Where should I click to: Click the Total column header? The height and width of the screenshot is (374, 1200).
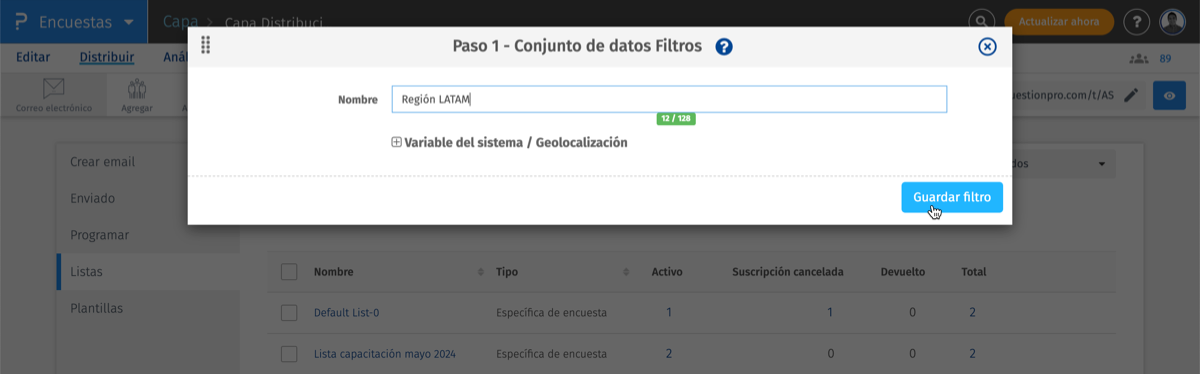coord(974,272)
